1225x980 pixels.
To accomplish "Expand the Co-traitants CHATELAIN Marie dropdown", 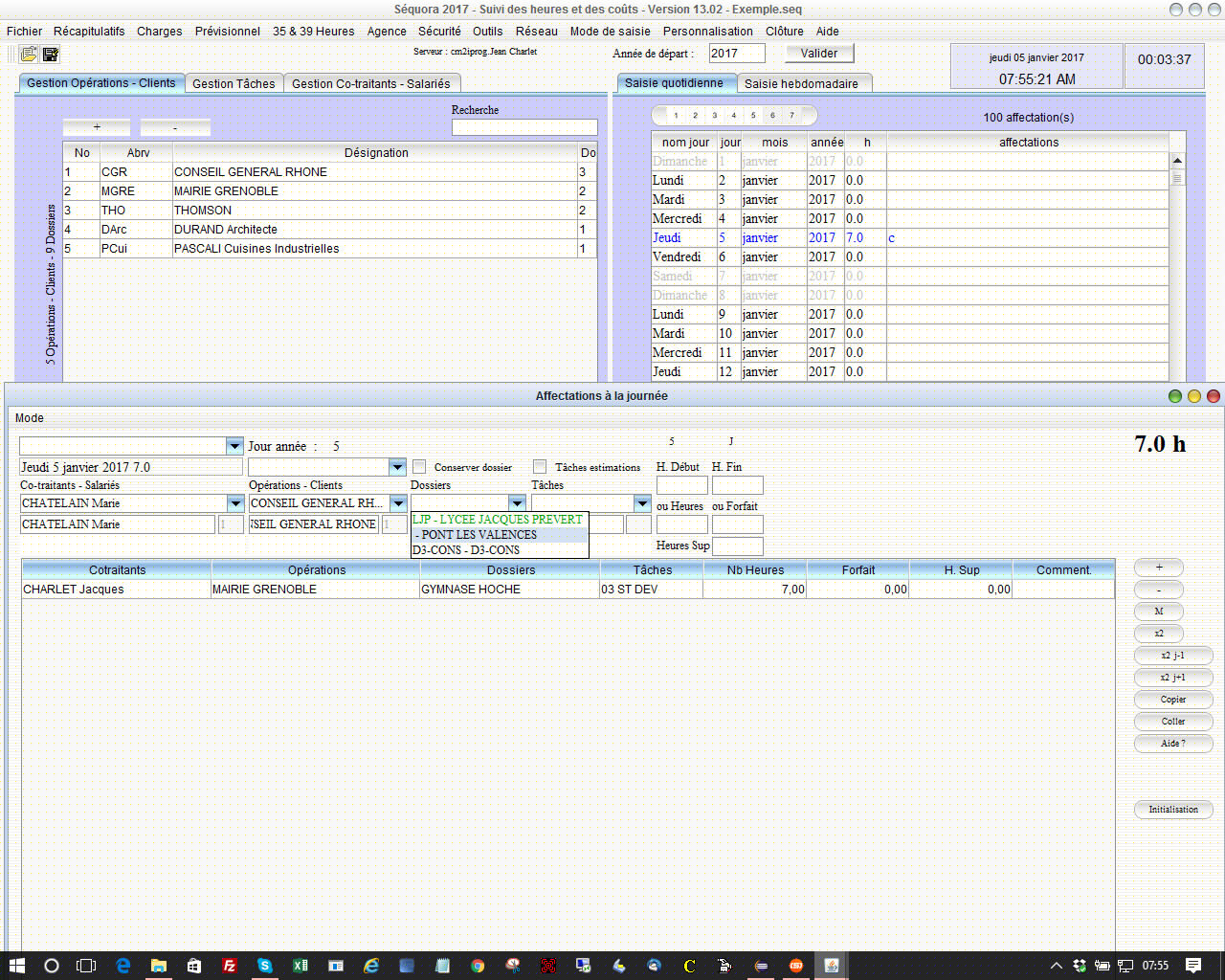I will click(235, 503).
